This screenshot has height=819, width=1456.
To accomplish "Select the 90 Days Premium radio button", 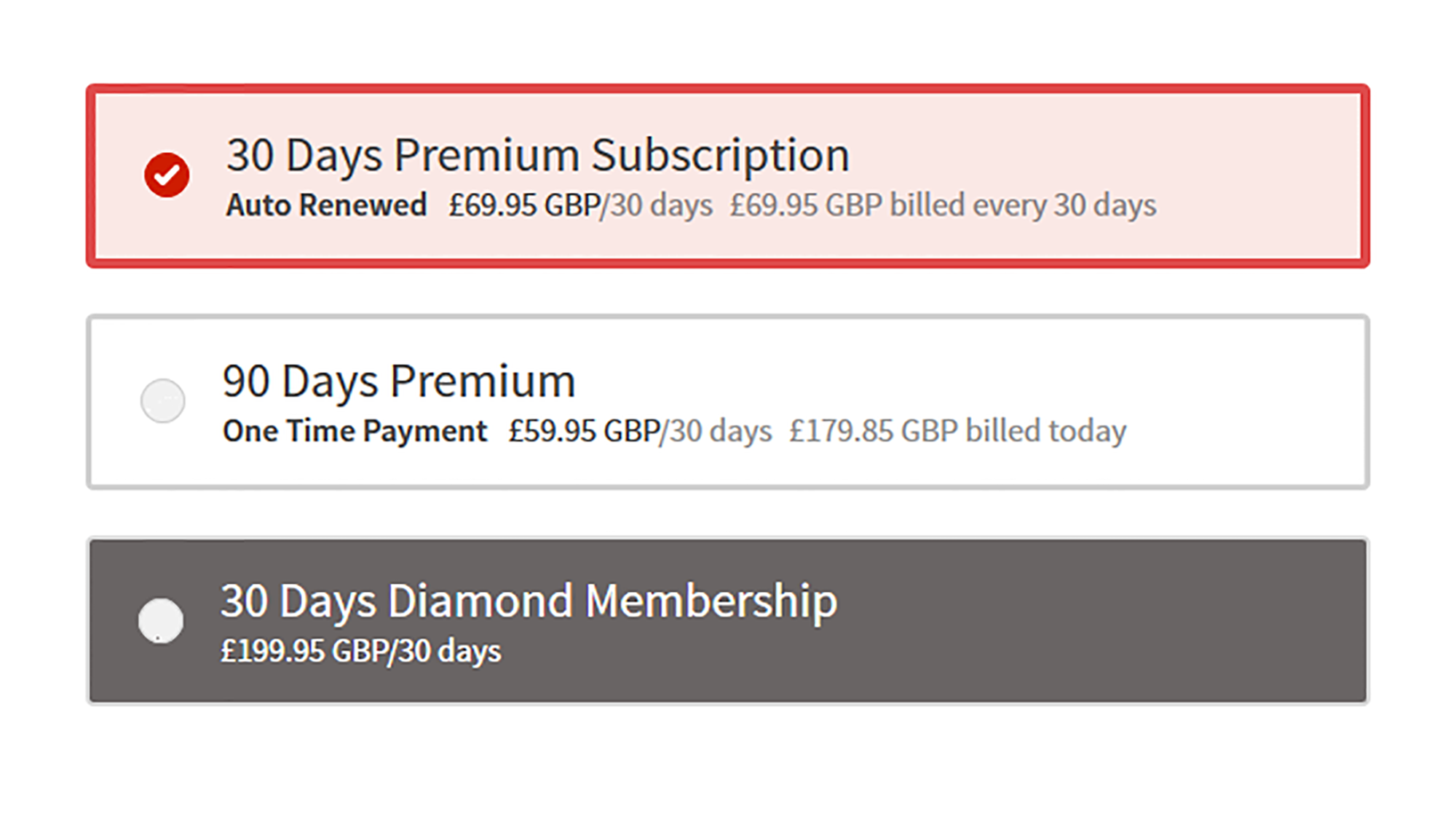I will click(163, 400).
